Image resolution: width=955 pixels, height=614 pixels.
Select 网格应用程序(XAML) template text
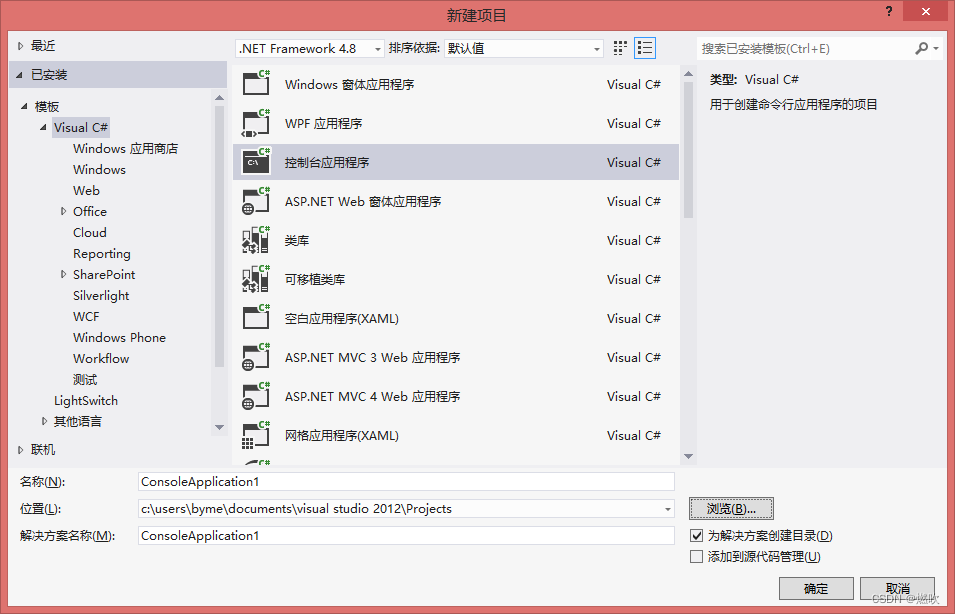tap(342, 436)
